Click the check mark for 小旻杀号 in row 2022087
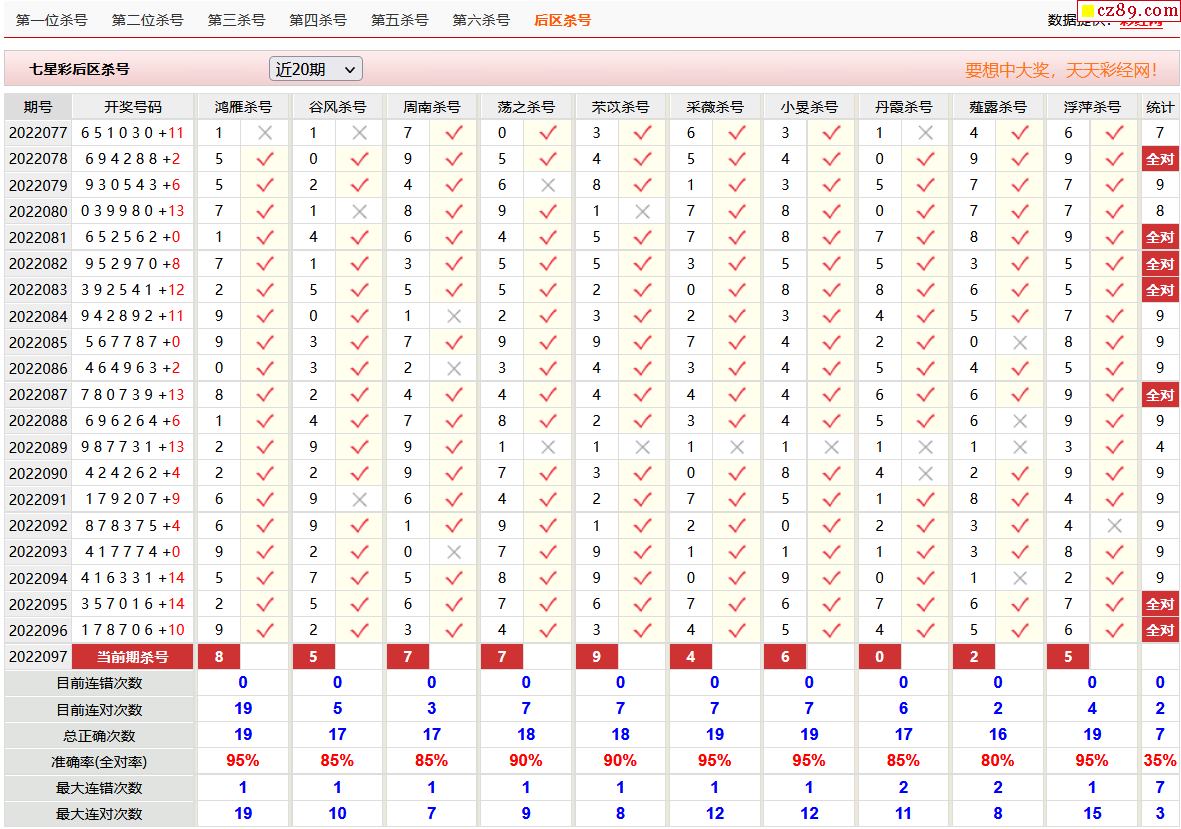The width and height of the screenshot is (1181, 829). point(832,395)
